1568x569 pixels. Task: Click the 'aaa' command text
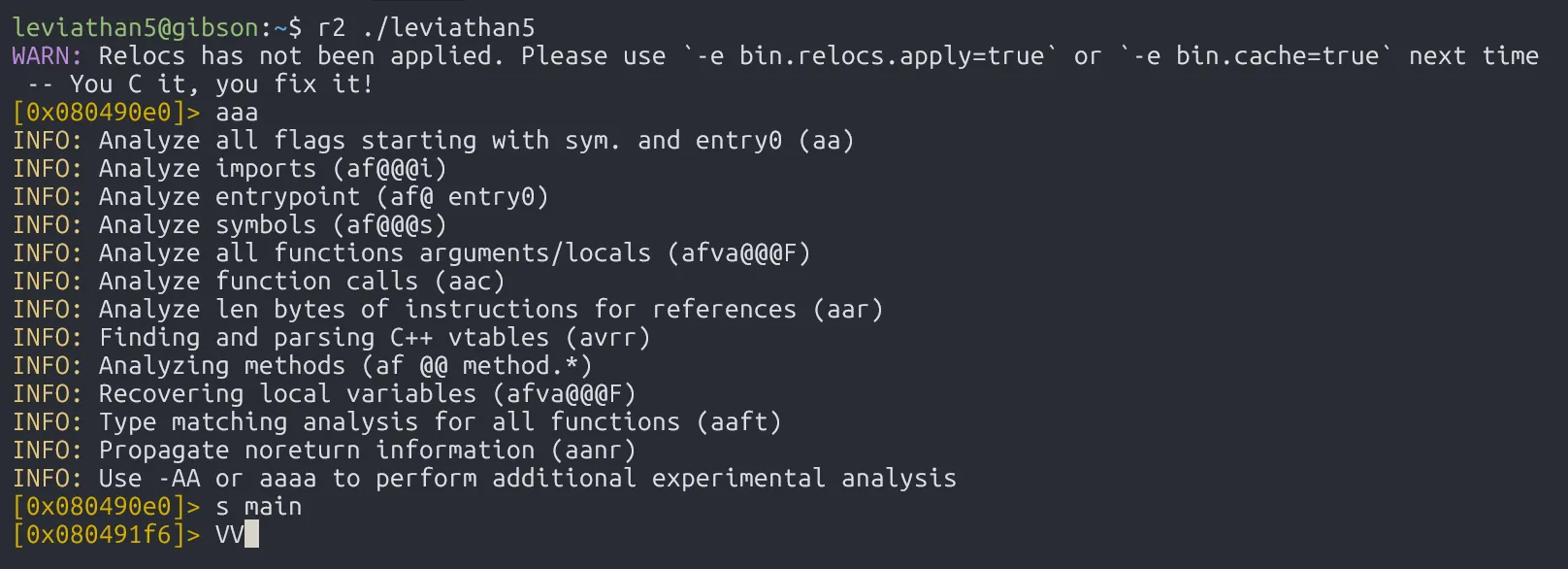coord(237,112)
